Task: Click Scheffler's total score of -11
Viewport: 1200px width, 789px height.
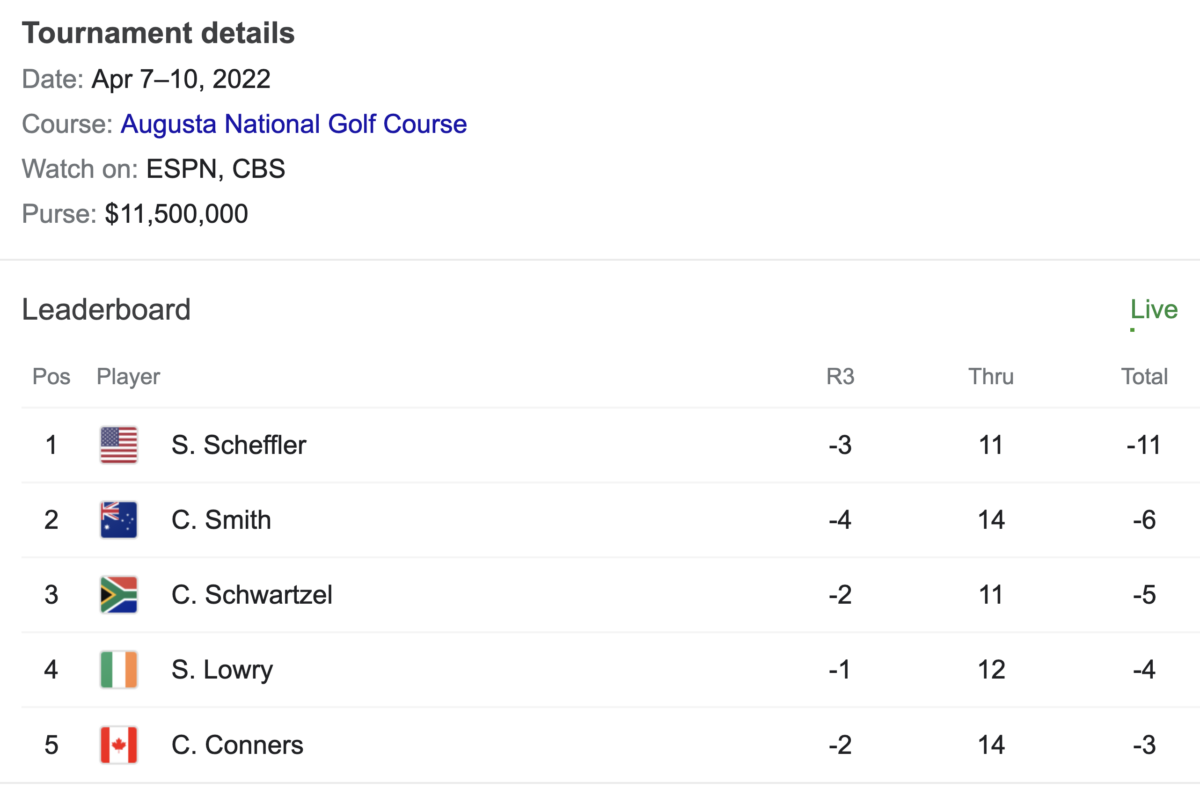Action: [1144, 445]
